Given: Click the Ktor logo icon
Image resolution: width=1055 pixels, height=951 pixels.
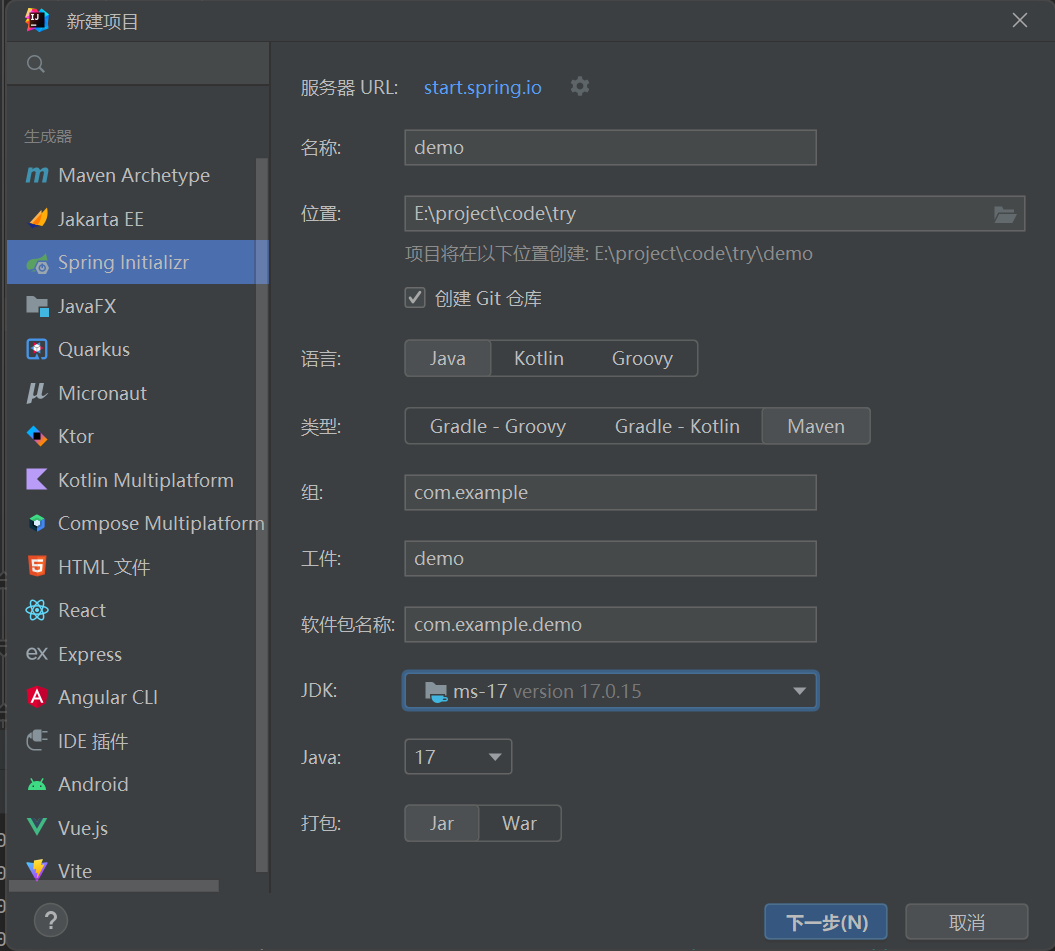Looking at the screenshot, I should click(x=37, y=436).
